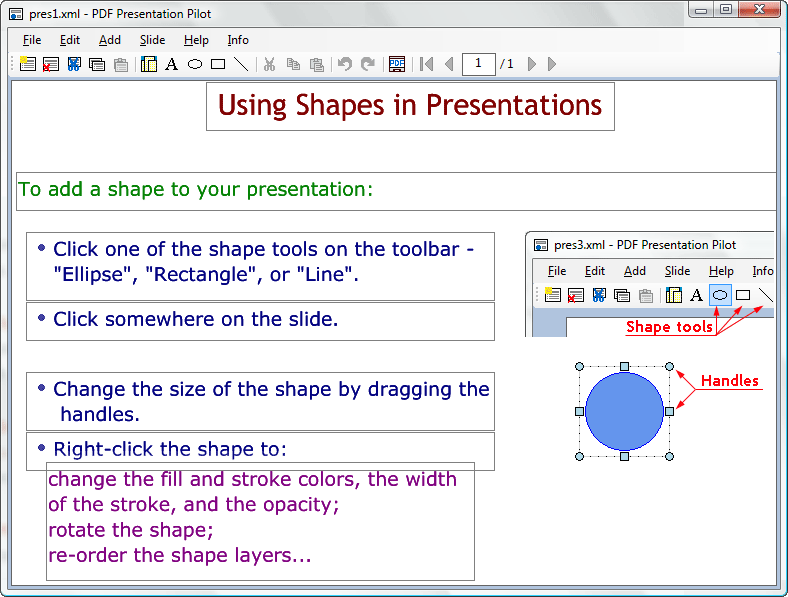Click the New Slide toolbar icon
The height and width of the screenshot is (597, 788).
(x=28, y=64)
